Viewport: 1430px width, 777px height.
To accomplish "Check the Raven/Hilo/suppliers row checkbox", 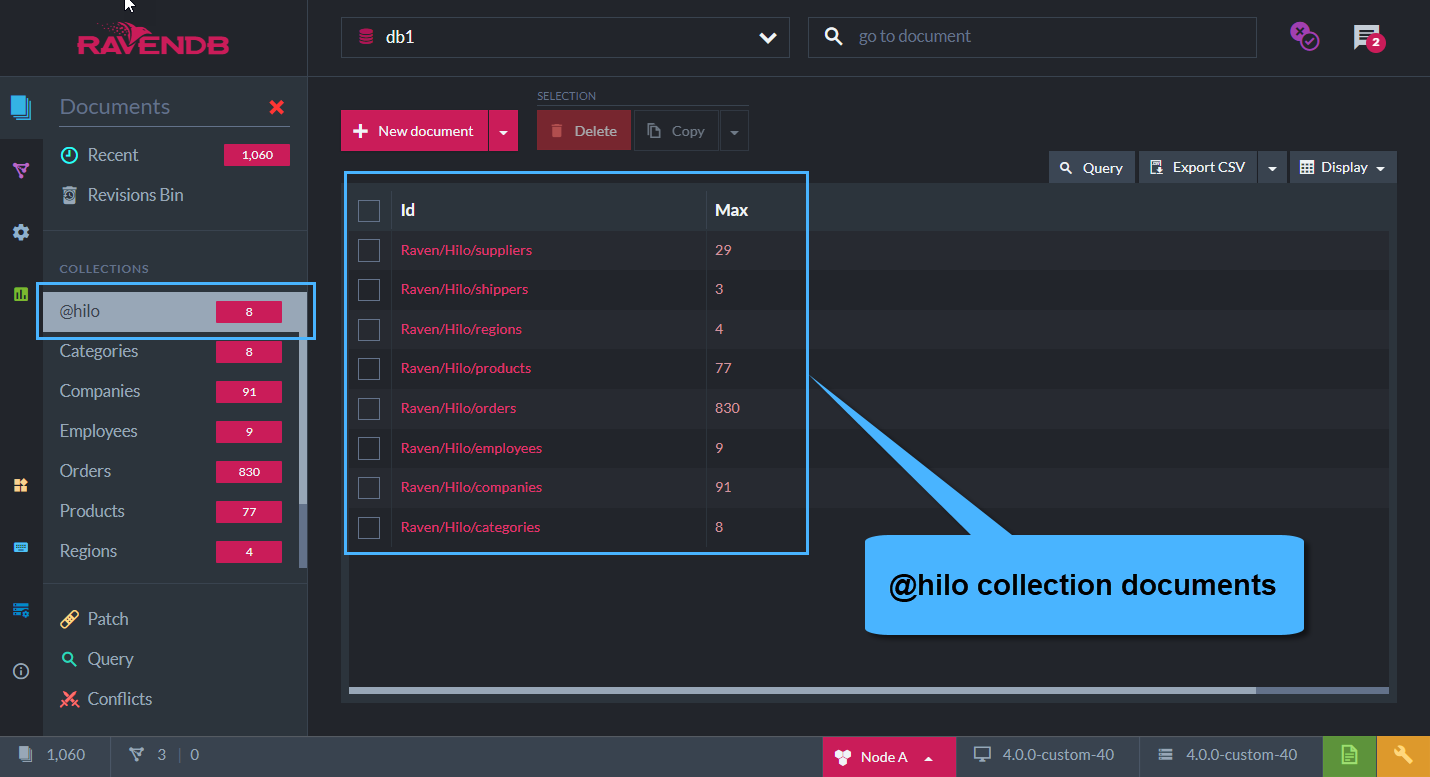I will 369,250.
